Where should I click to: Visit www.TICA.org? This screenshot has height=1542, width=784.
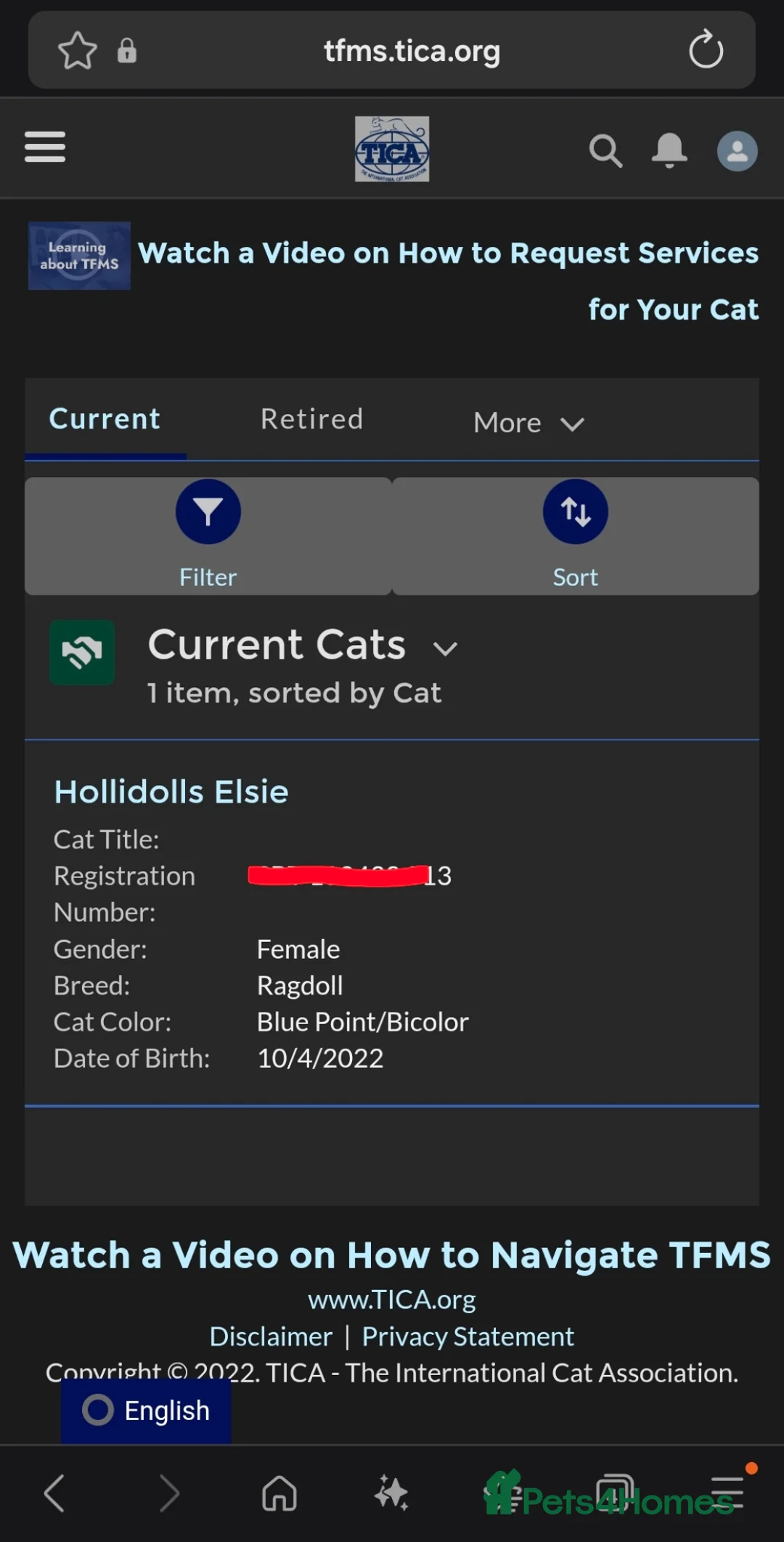tap(392, 1299)
